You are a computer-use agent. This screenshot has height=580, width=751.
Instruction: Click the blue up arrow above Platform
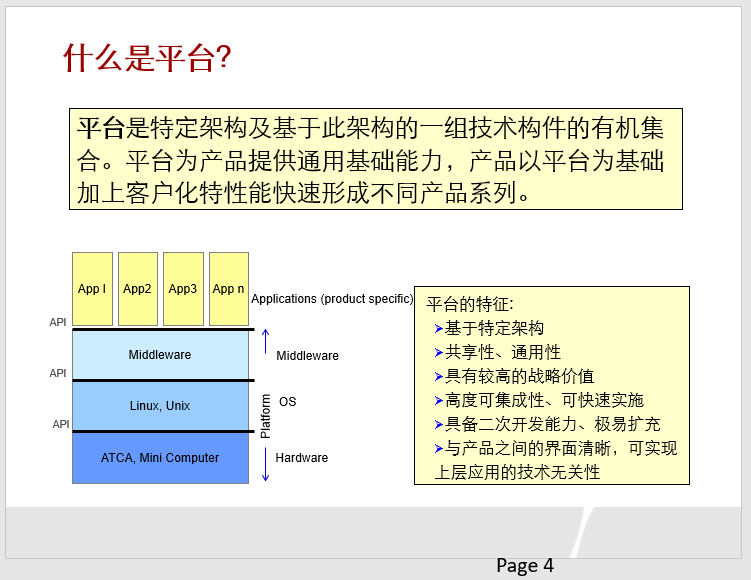(x=266, y=341)
